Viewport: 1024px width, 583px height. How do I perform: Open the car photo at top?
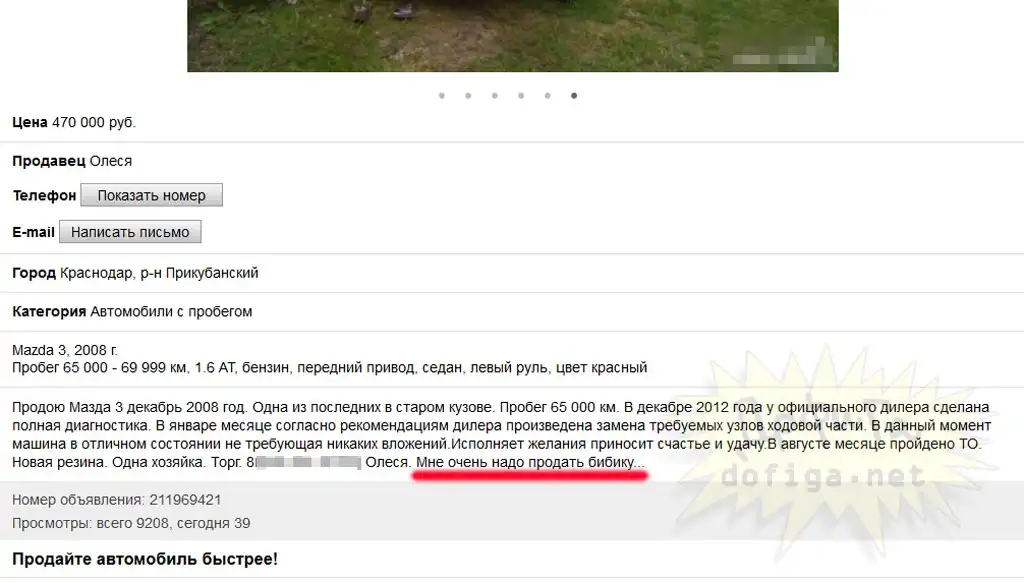(513, 35)
